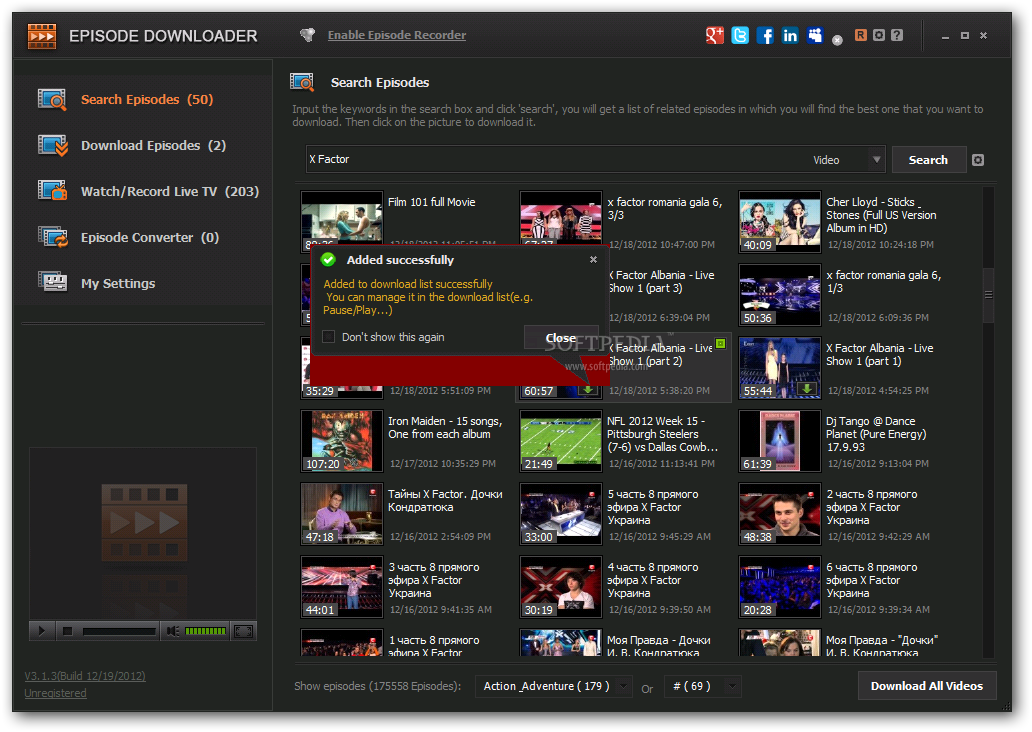Select Тайны X Factor thumbnail 47:18

click(x=342, y=514)
